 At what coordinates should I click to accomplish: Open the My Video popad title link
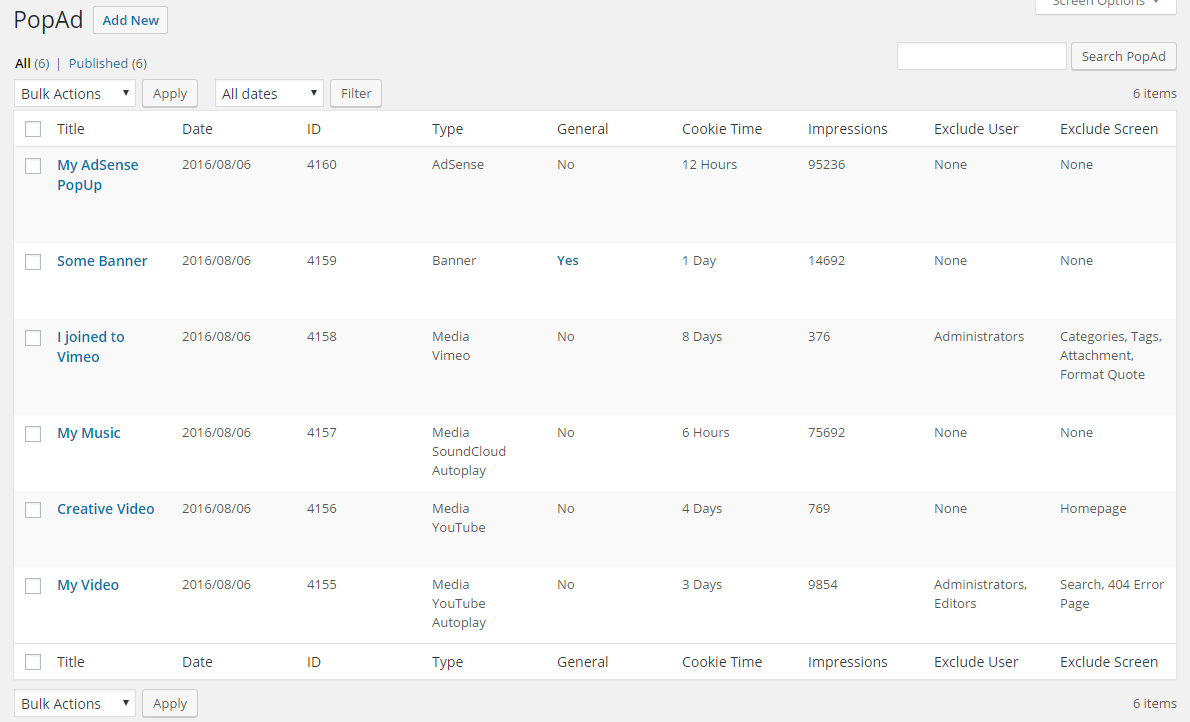[x=88, y=585]
